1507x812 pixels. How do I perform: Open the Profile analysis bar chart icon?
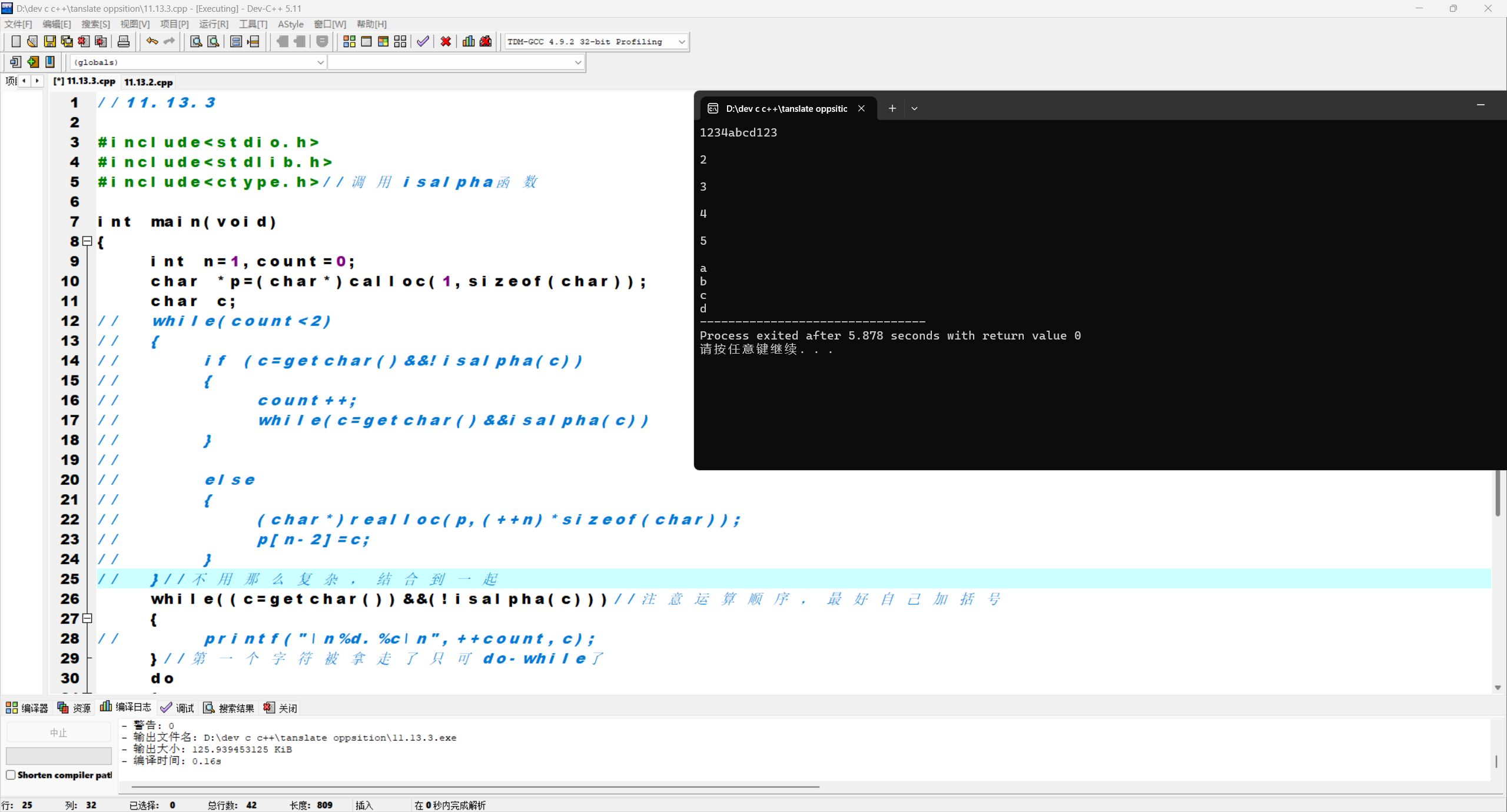pyautogui.click(x=469, y=41)
